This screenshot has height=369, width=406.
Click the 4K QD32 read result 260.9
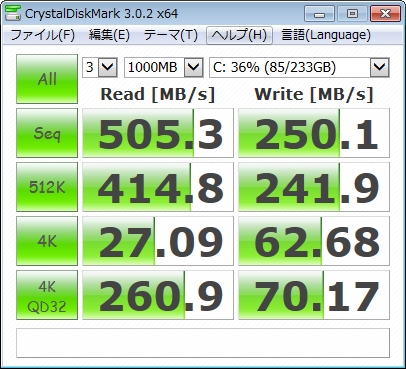[x=158, y=295]
